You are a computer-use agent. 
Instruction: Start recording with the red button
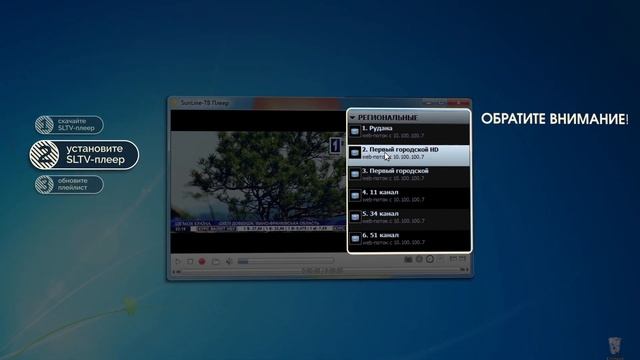202,261
